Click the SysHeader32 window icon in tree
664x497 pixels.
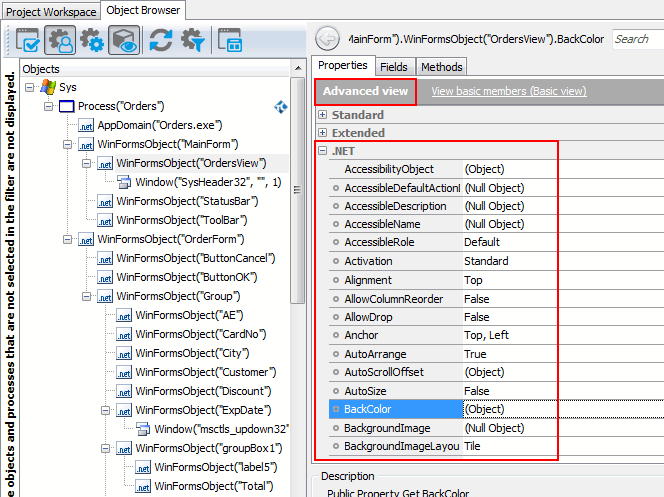pyautogui.click(x=124, y=182)
